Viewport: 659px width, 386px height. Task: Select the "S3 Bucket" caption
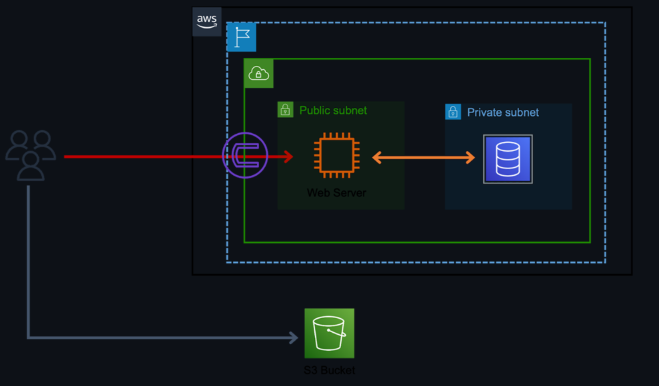pyautogui.click(x=329, y=370)
